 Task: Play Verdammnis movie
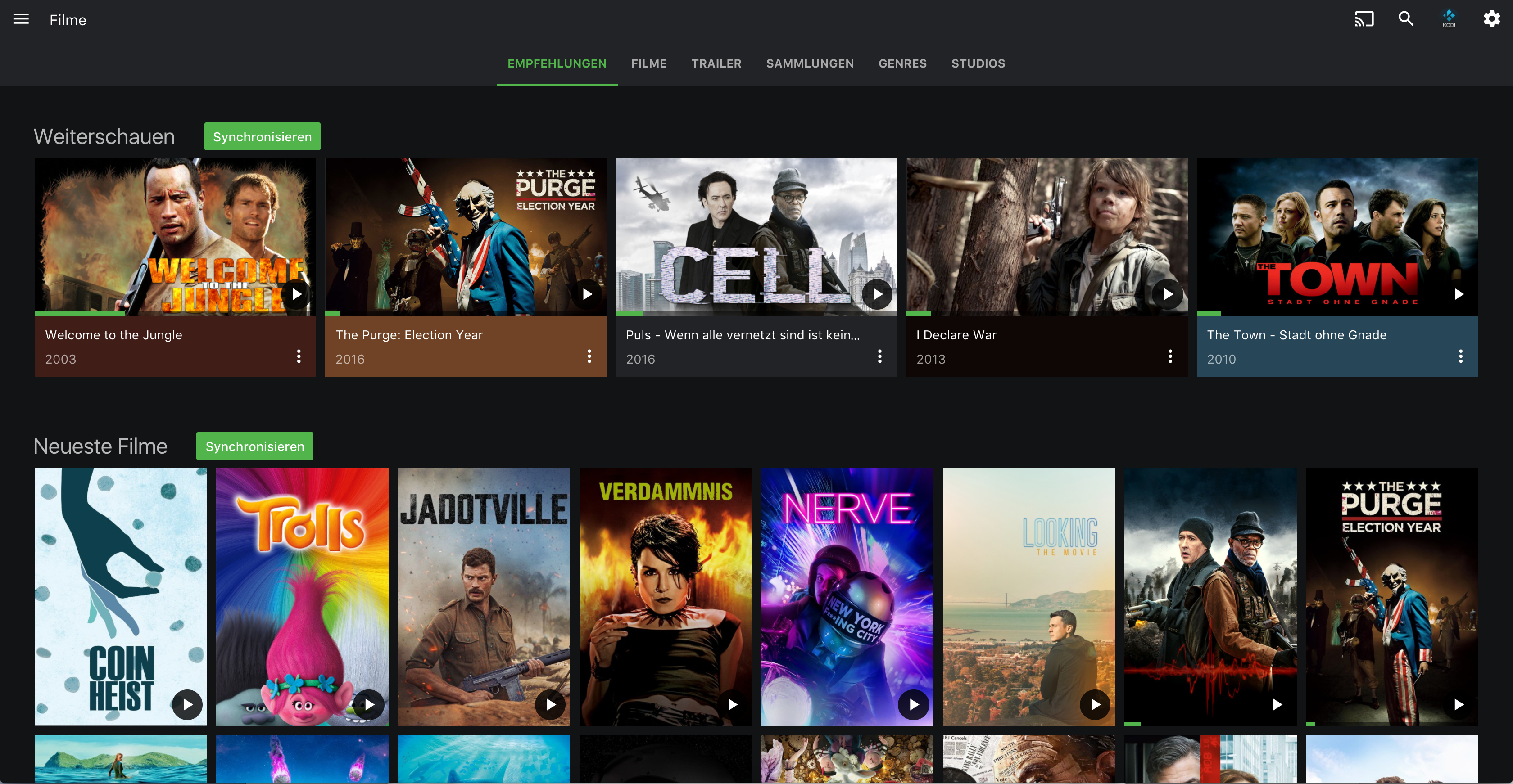[x=733, y=704]
